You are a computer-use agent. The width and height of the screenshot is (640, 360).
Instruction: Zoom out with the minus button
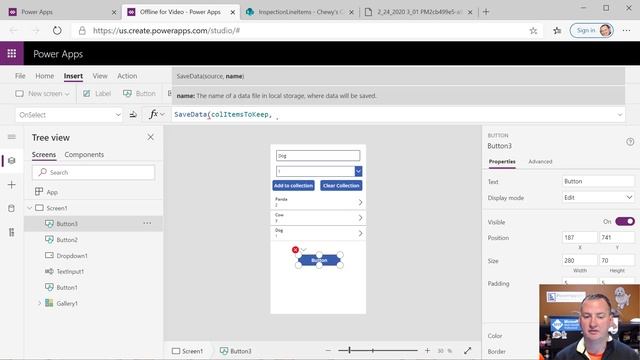pos(328,351)
